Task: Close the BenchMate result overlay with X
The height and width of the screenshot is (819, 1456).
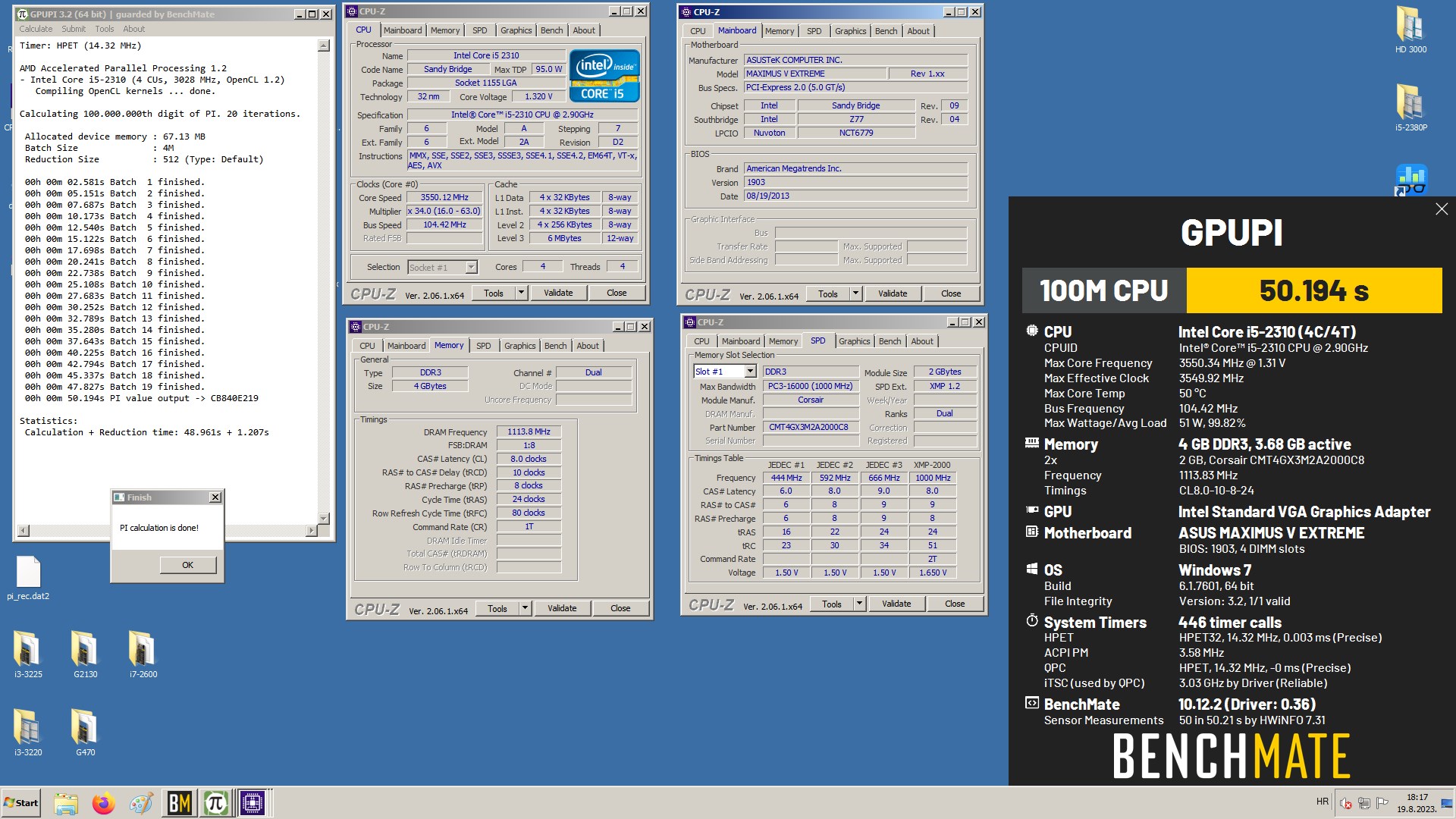Action: 1441,209
